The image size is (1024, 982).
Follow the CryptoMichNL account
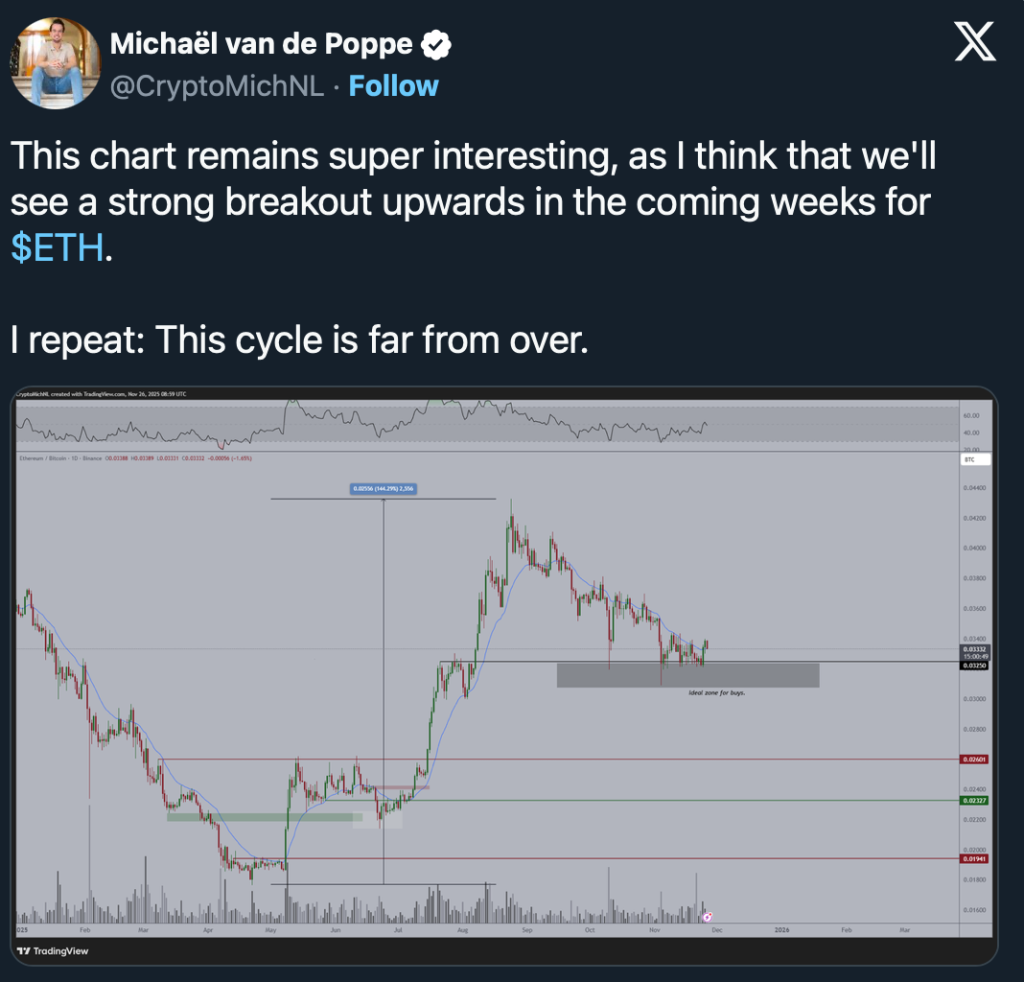(x=393, y=86)
